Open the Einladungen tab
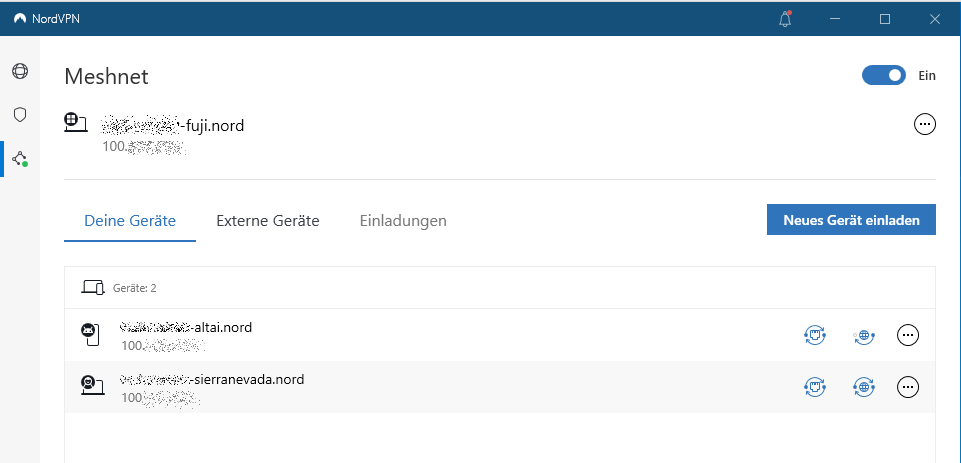Viewport: 961px width, 463px height. [x=403, y=221]
